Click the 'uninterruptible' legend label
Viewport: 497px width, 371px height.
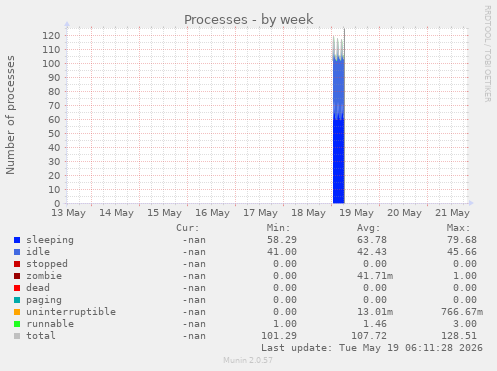pos(71,312)
